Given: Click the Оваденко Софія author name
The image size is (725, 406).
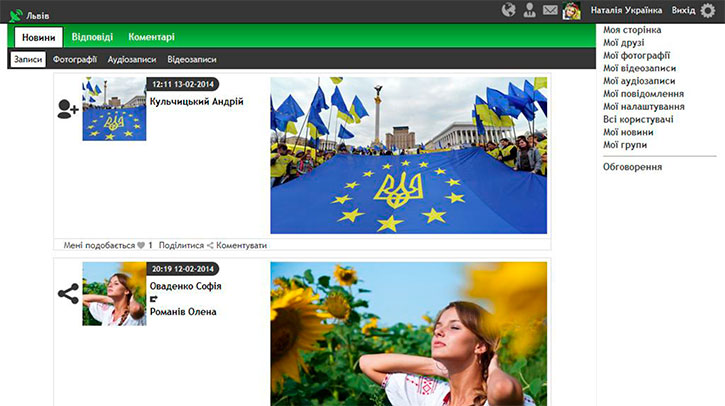Looking at the screenshot, I should [x=185, y=287].
